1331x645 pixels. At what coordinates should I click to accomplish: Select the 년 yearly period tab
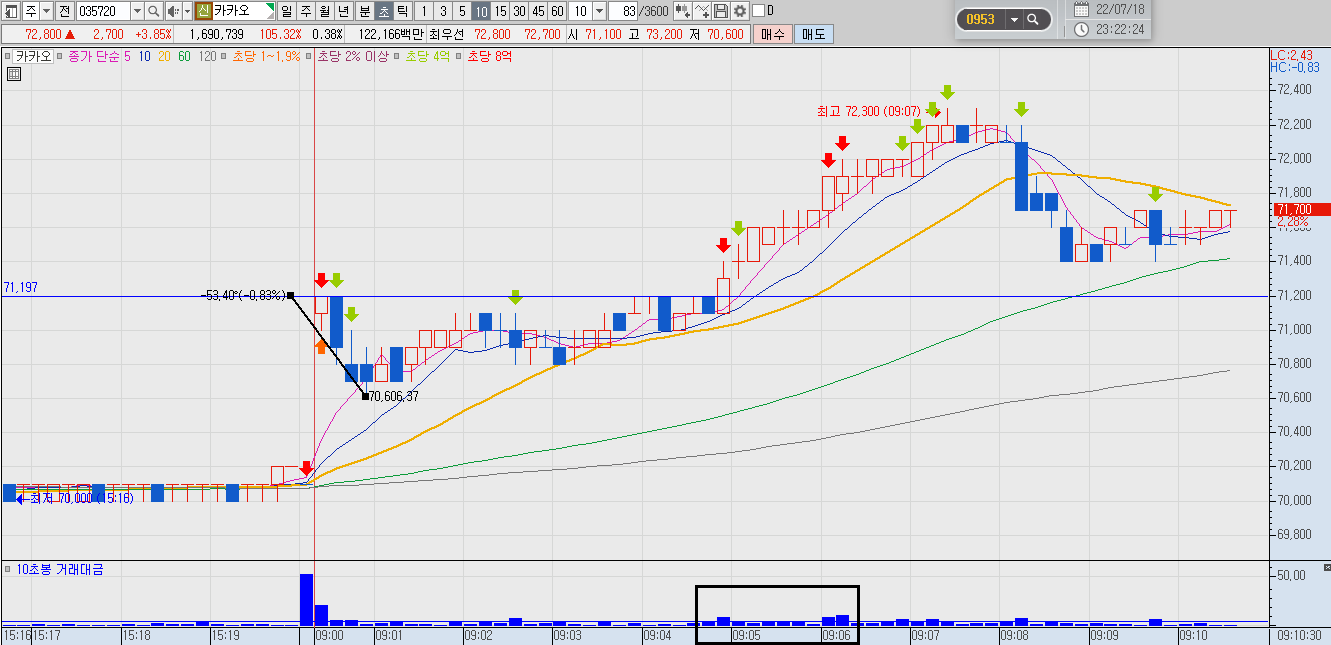pos(343,11)
